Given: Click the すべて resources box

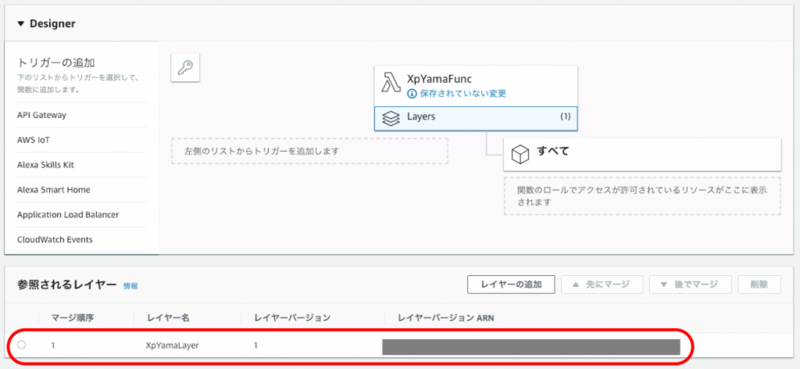Looking at the screenshot, I should pyautogui.click(x=642, y=155).
